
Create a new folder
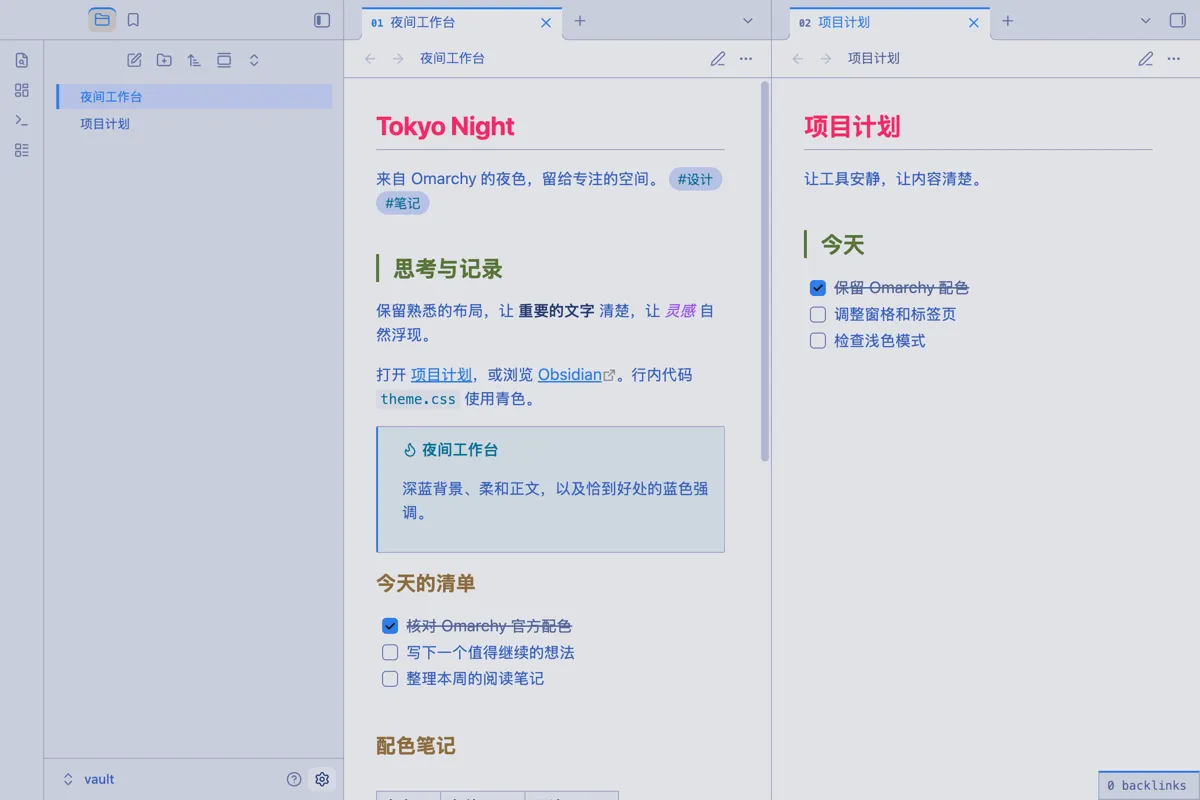point(164,60)
